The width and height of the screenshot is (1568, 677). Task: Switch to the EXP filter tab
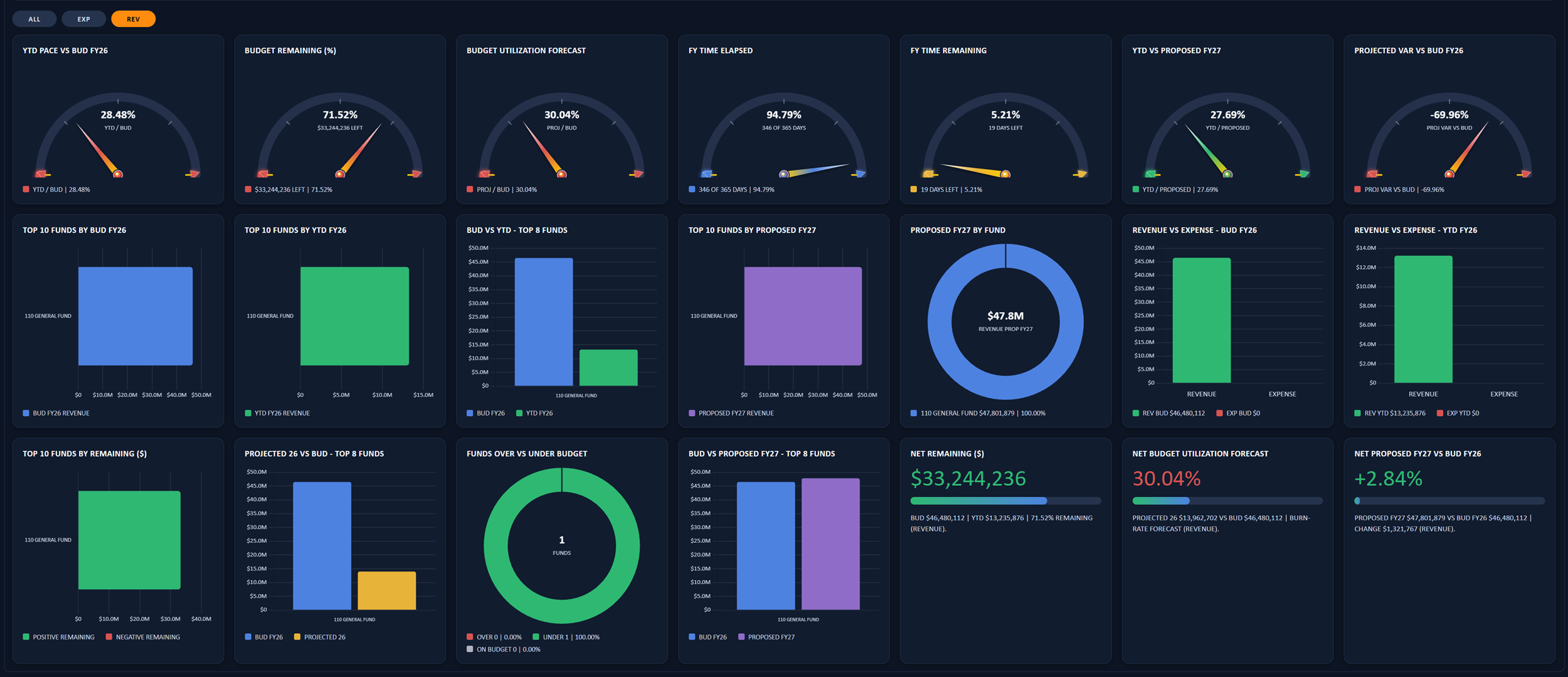83,19
